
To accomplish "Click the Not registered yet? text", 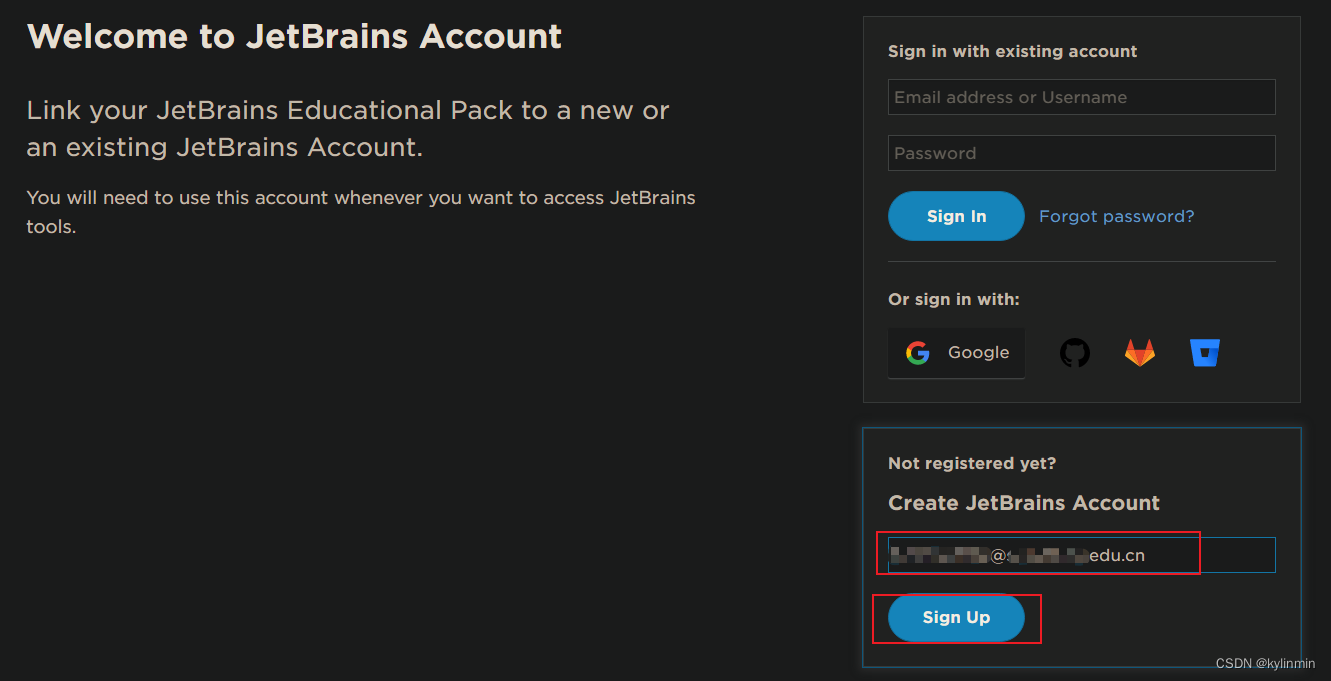I will 972,463.
